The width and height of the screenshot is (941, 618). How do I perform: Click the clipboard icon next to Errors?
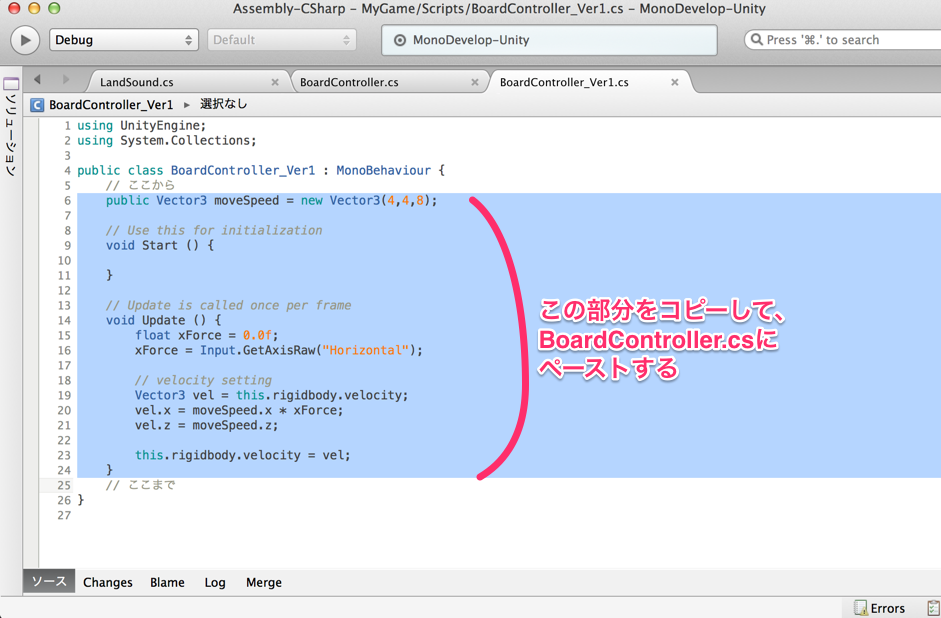[x=933, y=608]
